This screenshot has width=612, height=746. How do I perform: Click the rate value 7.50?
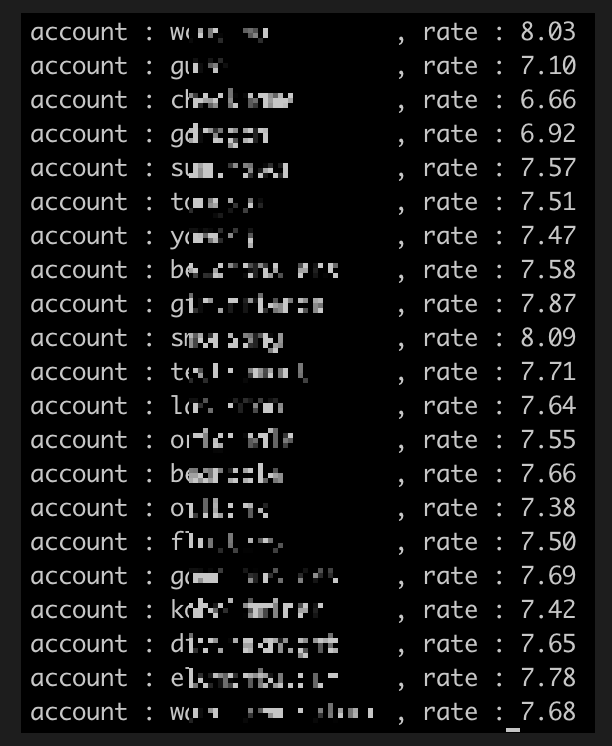click(x=548, y=542)
